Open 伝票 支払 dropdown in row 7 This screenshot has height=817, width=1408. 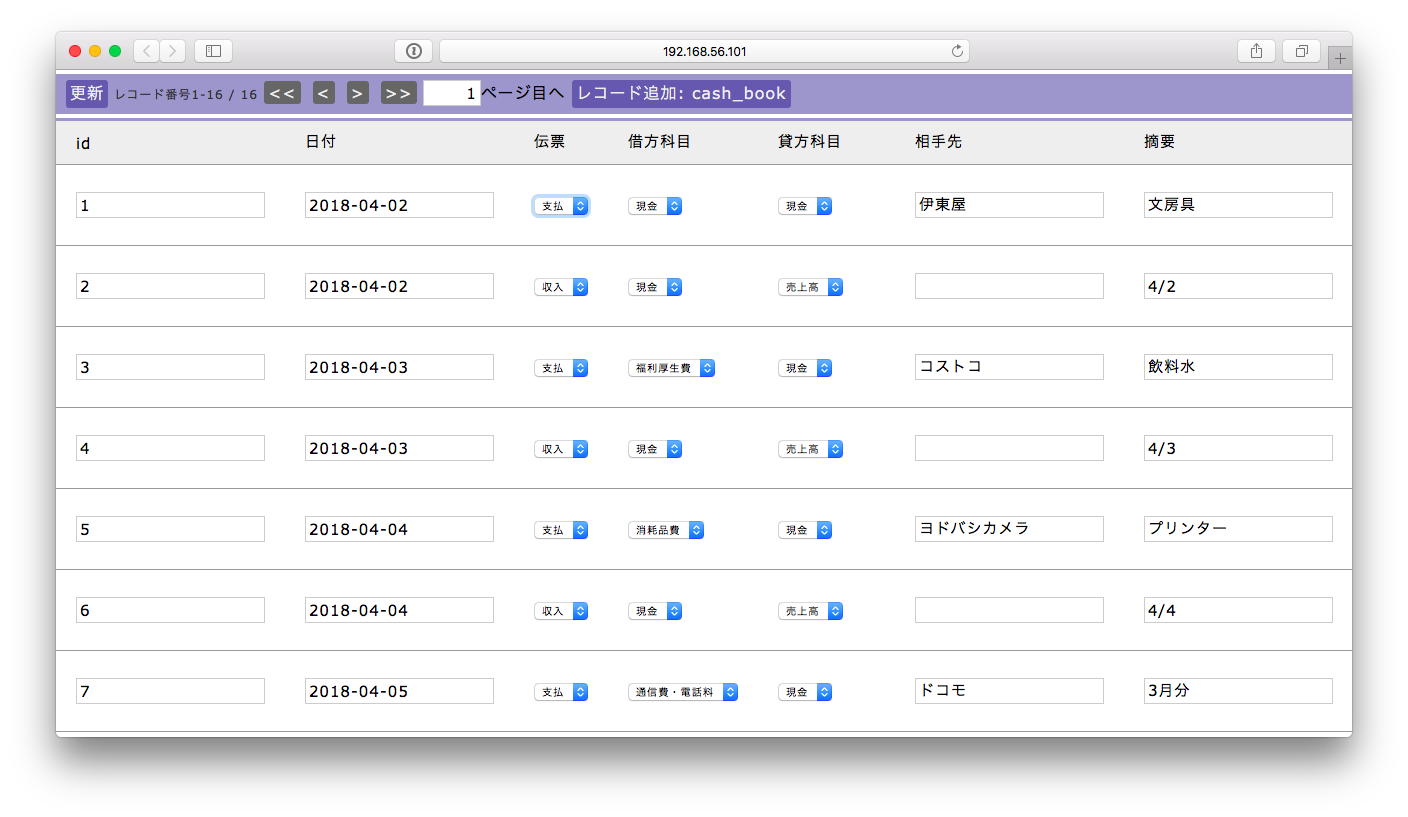561,692
